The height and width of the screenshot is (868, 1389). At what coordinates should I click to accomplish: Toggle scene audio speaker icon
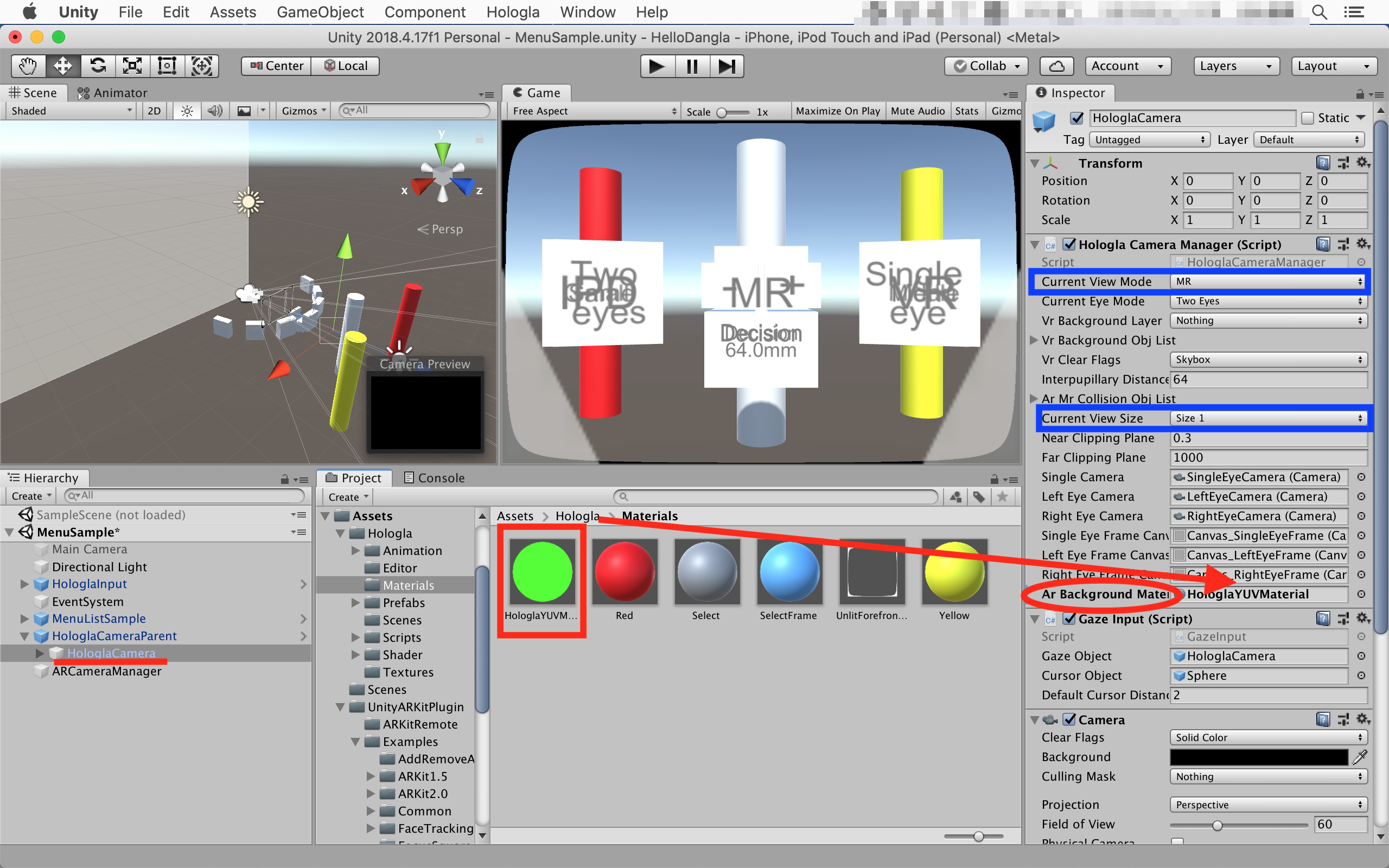[x=215, y=111]
